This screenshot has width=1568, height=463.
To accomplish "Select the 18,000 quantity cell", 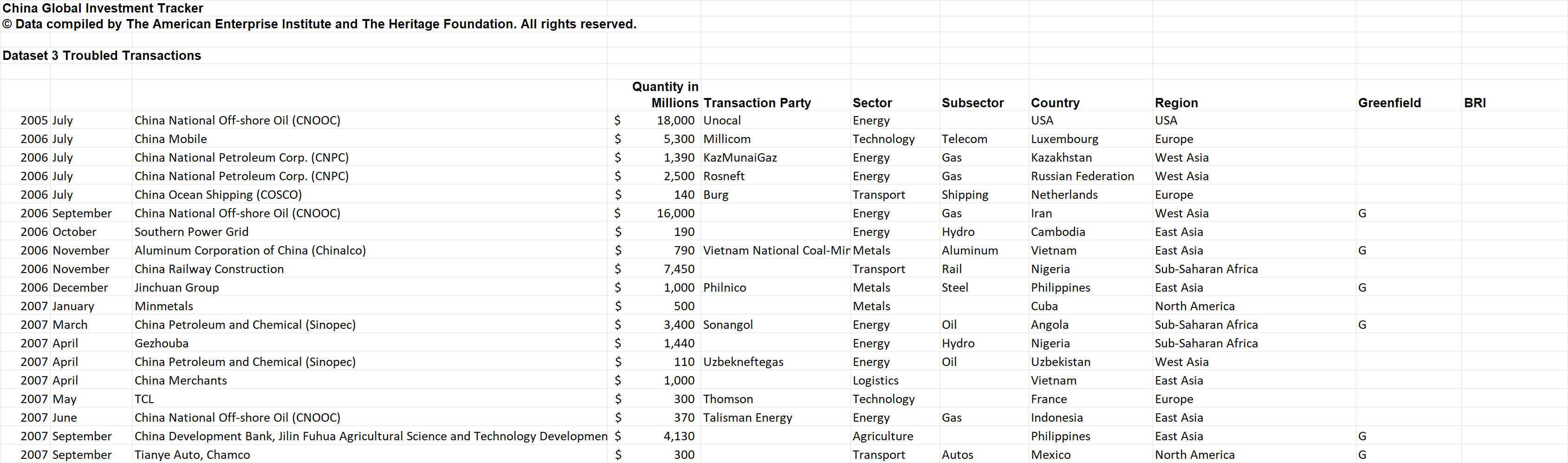I will point(675,120).
